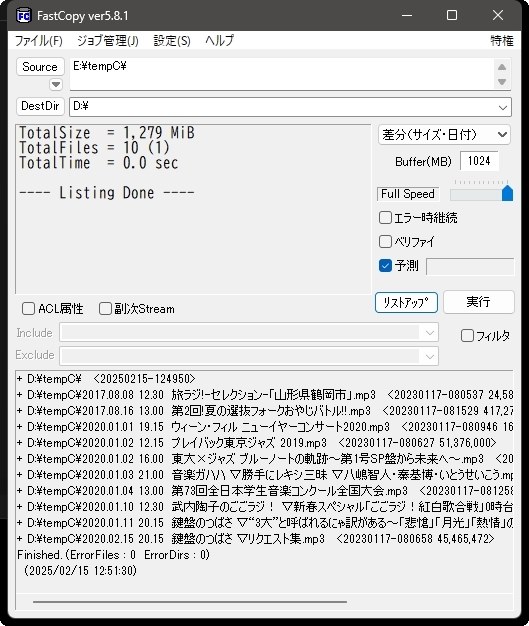Click log row 鍵盤のつばさ ▽“3大”と呼ばれるにゃ訳がある

coord(265,523)
